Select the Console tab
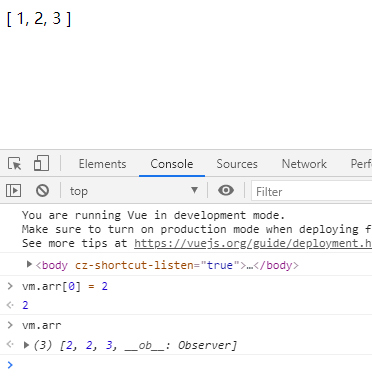 [x=172, y=164]
